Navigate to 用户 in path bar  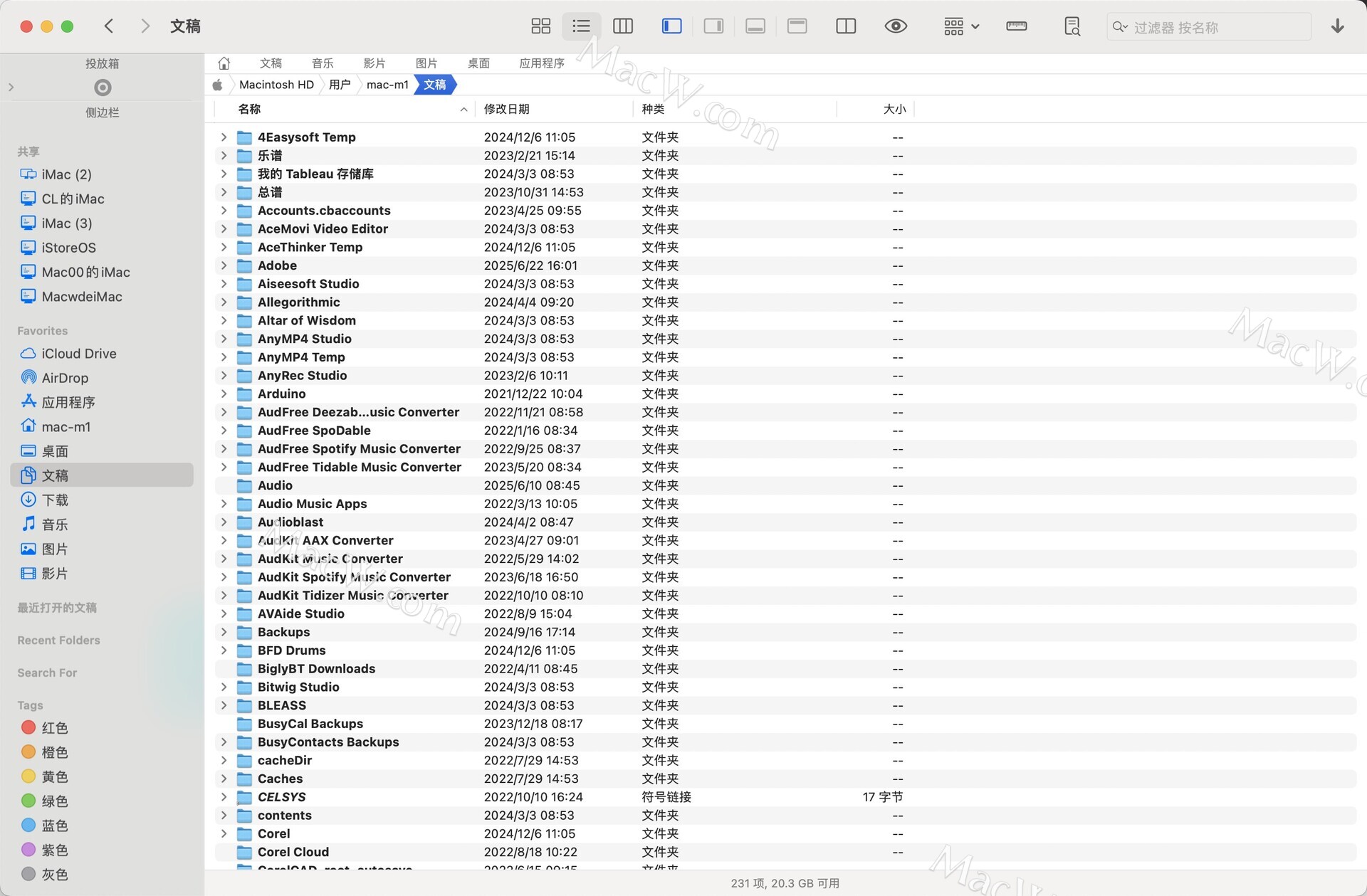pos(340,85)
